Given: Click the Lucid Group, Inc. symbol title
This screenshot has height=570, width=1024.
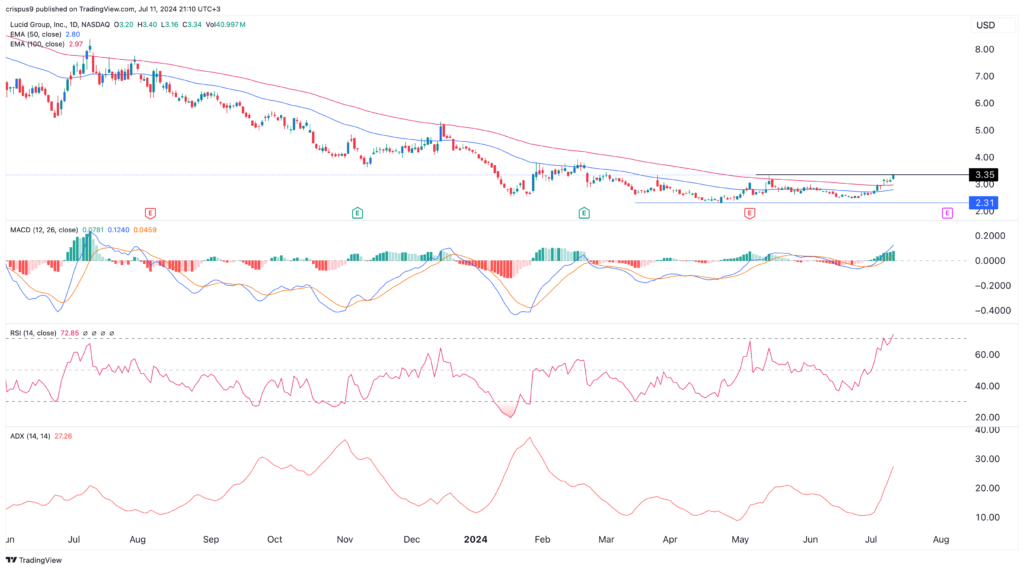Looking at the screenshot, I should 60,24.
